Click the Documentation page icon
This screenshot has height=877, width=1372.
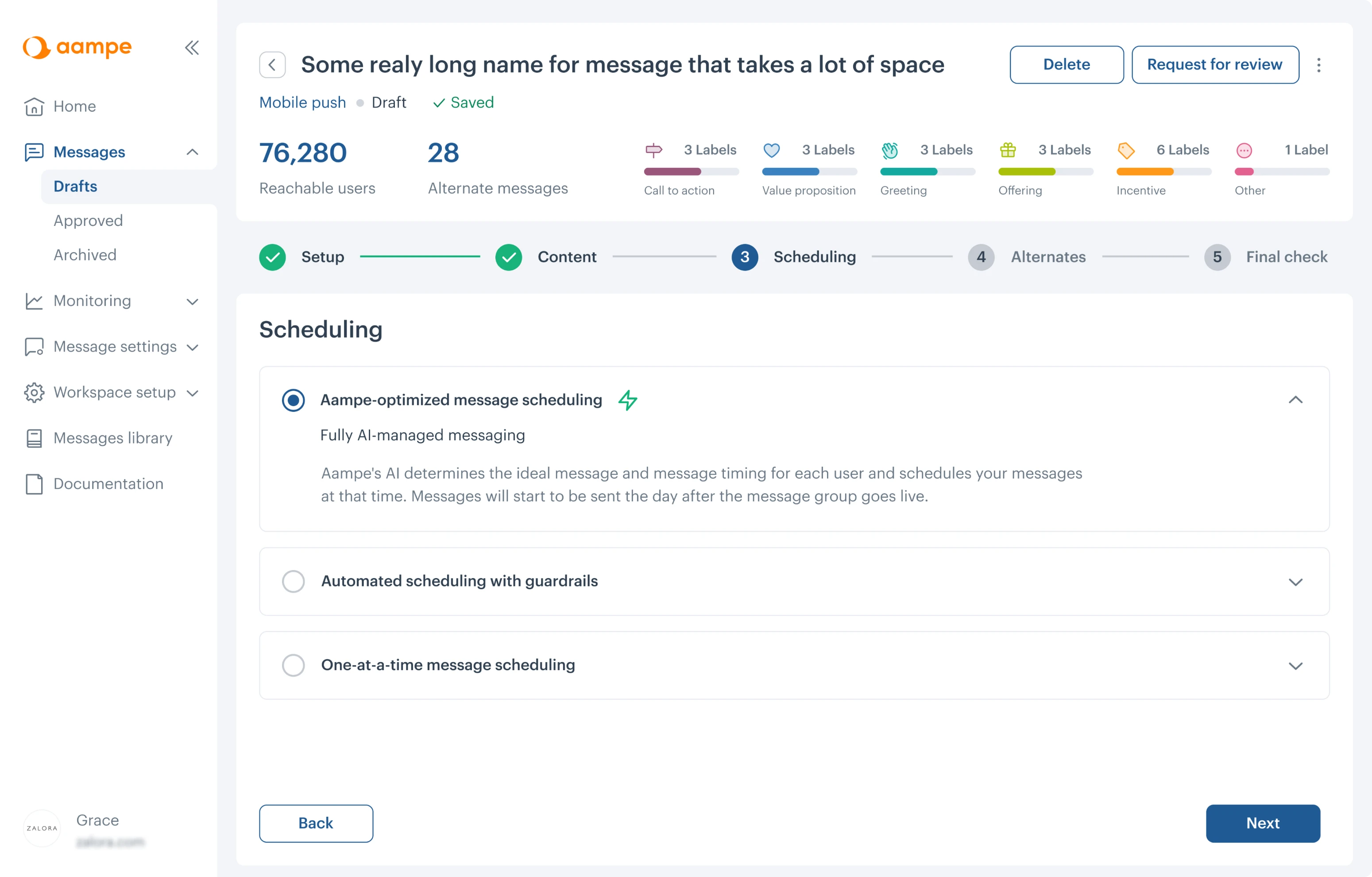(34, 484)
